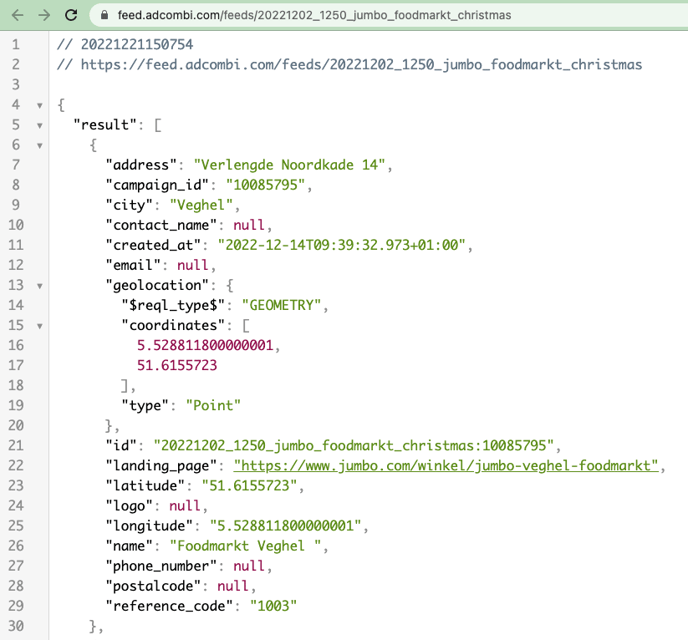
Task: Click the "geolocation" key name
Action: (157, 285)
